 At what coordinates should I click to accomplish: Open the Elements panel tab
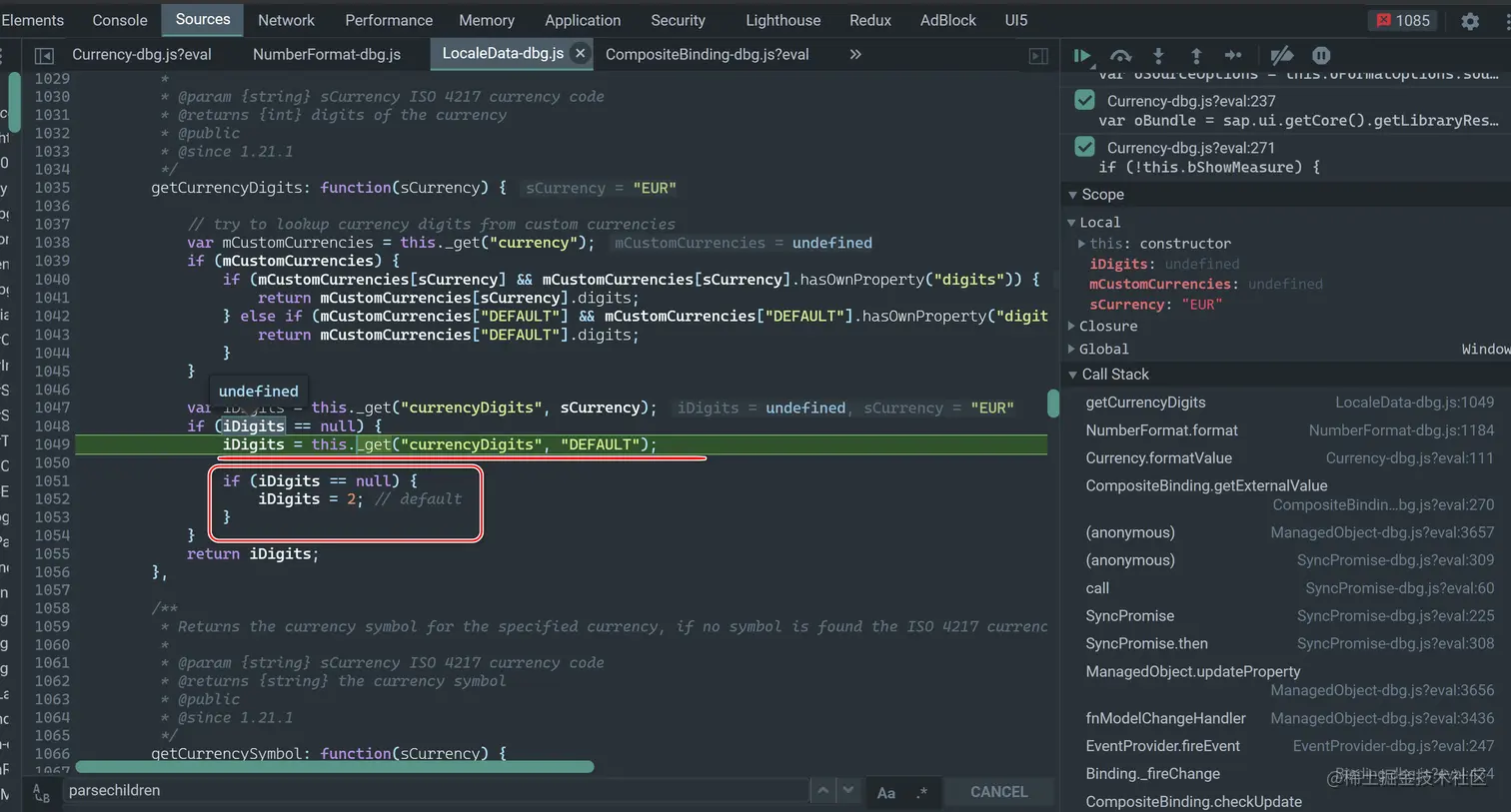tap(31, 20)
